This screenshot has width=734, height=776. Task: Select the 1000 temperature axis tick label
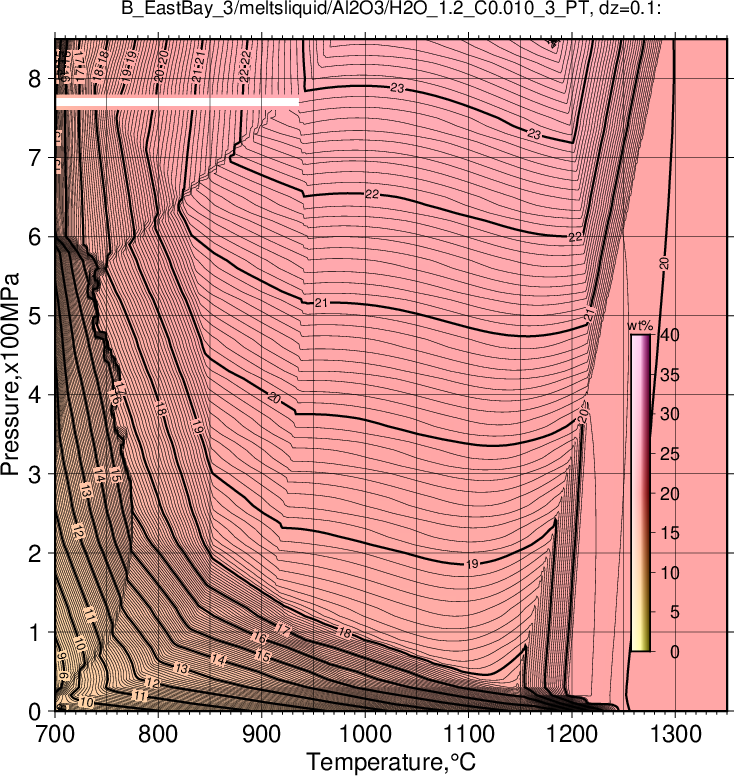[x=365, y=734]
